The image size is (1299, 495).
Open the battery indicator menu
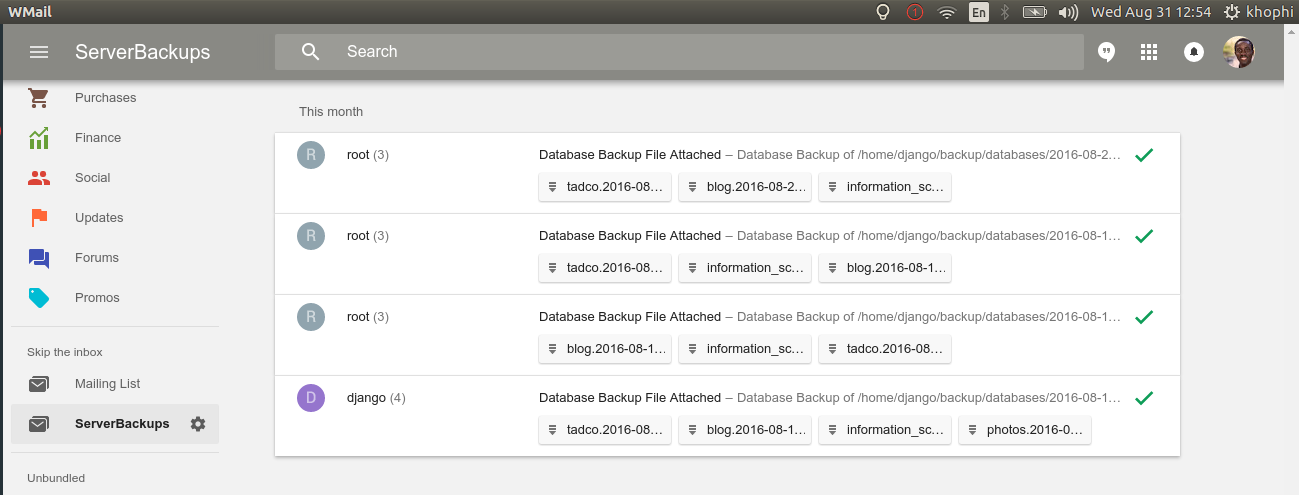click(x=1035, y=12)
